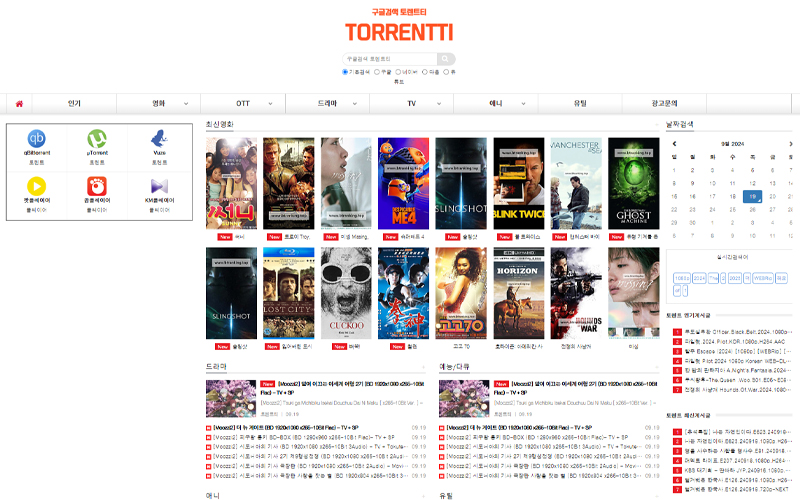The image size is (800, 500).
Task: Select the 유튜브 search radio option
Action: [446, 72]
